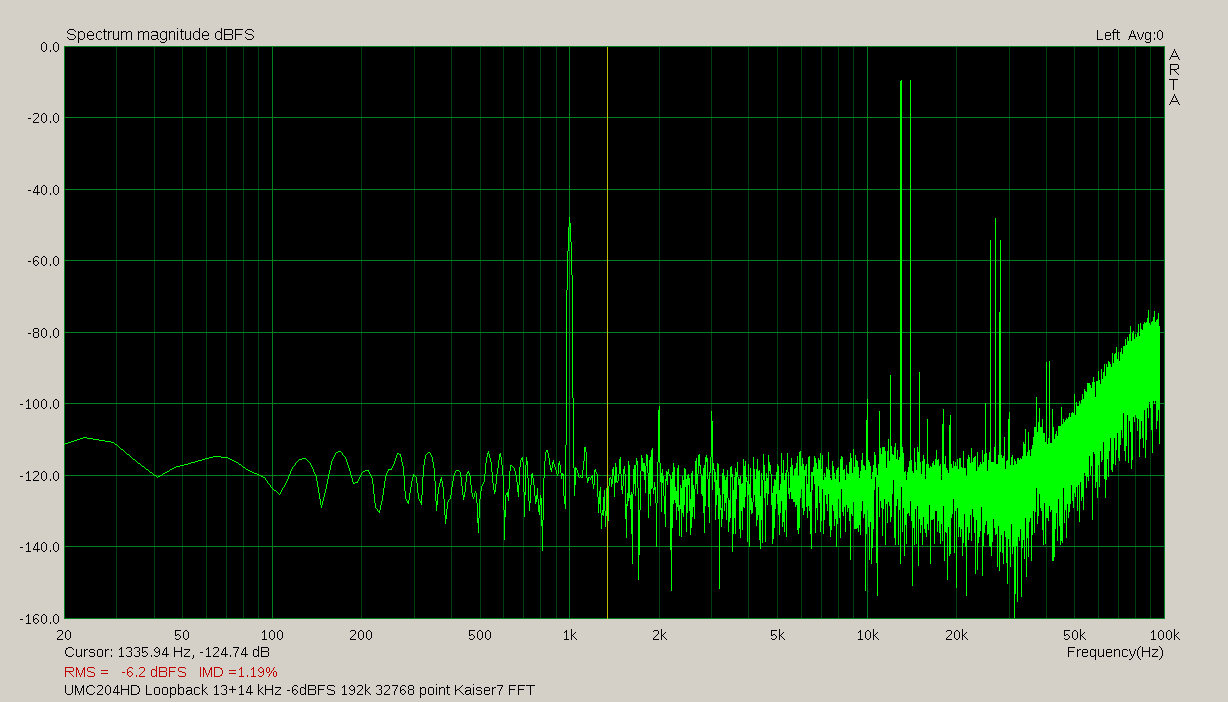Click the '-100.0' y-axis label
The image size is (1228, 702).
point(41,404)
